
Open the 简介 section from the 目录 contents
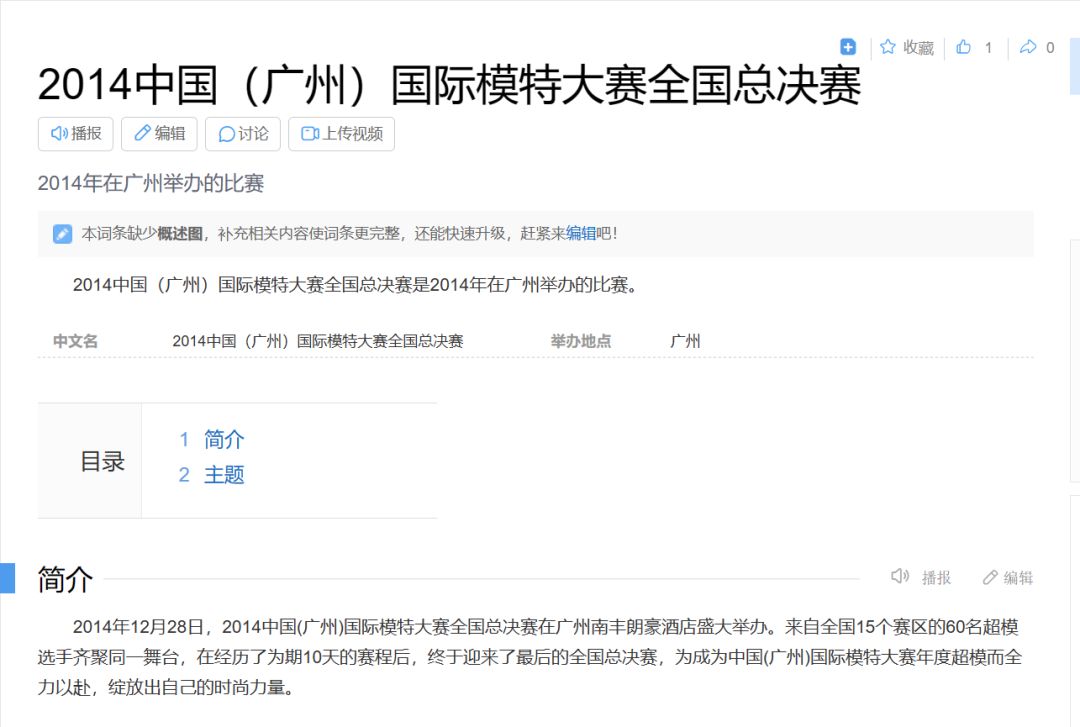coord(224,439)
